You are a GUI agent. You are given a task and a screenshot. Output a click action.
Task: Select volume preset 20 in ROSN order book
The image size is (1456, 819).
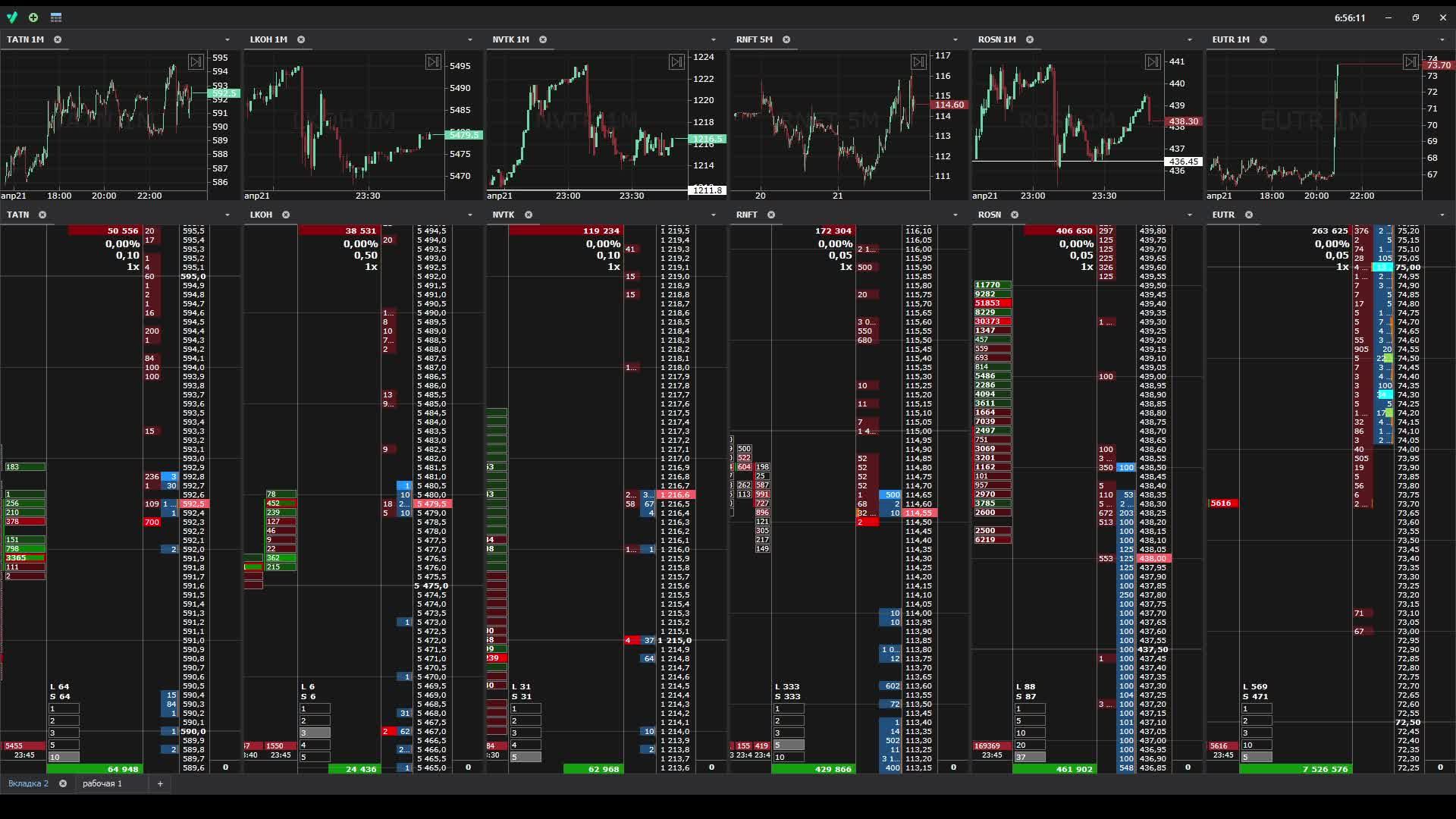[1030, 745]
